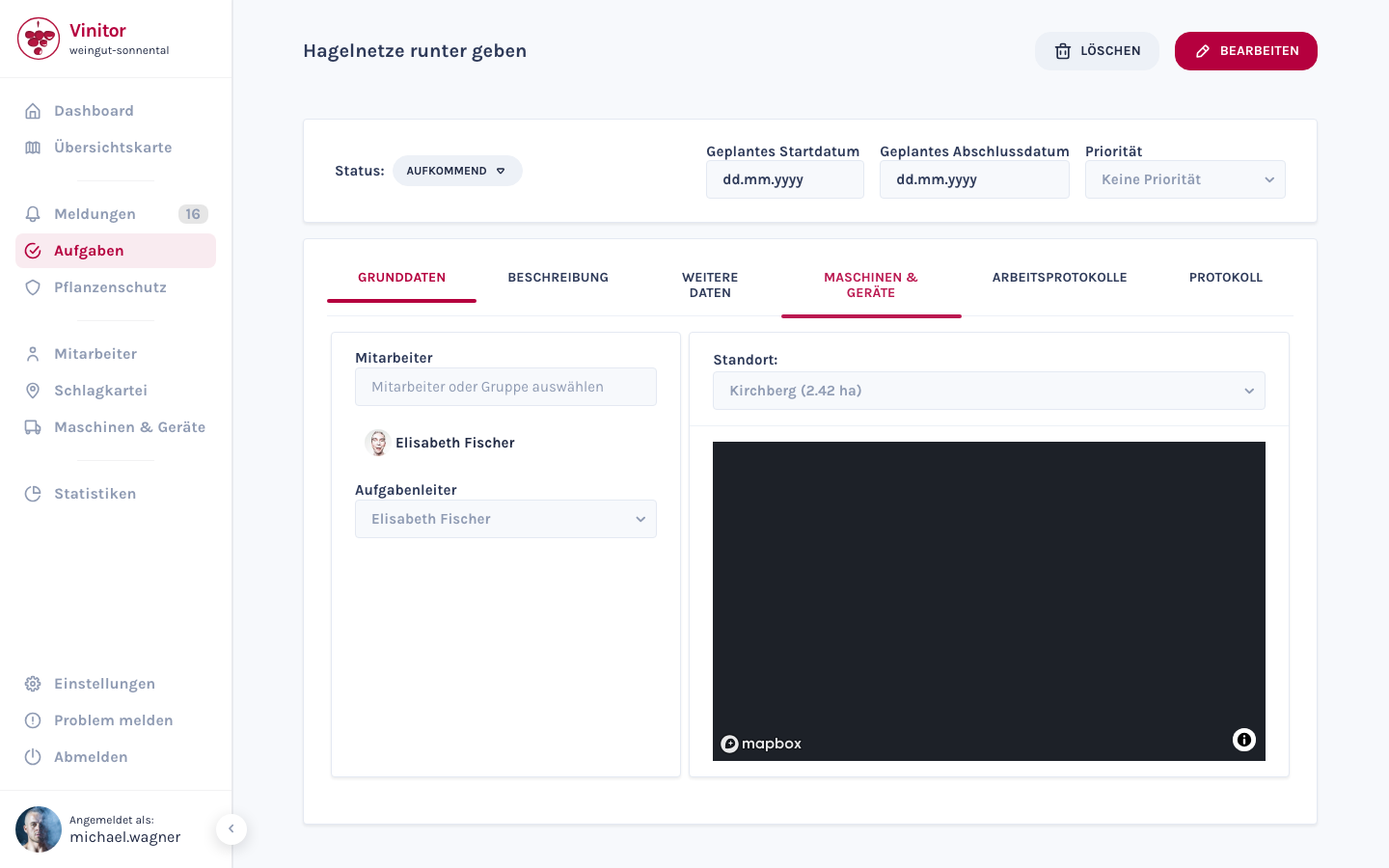
Task: Click the Maschinen & Geräte truck icon
Action: tap(33, 427)
